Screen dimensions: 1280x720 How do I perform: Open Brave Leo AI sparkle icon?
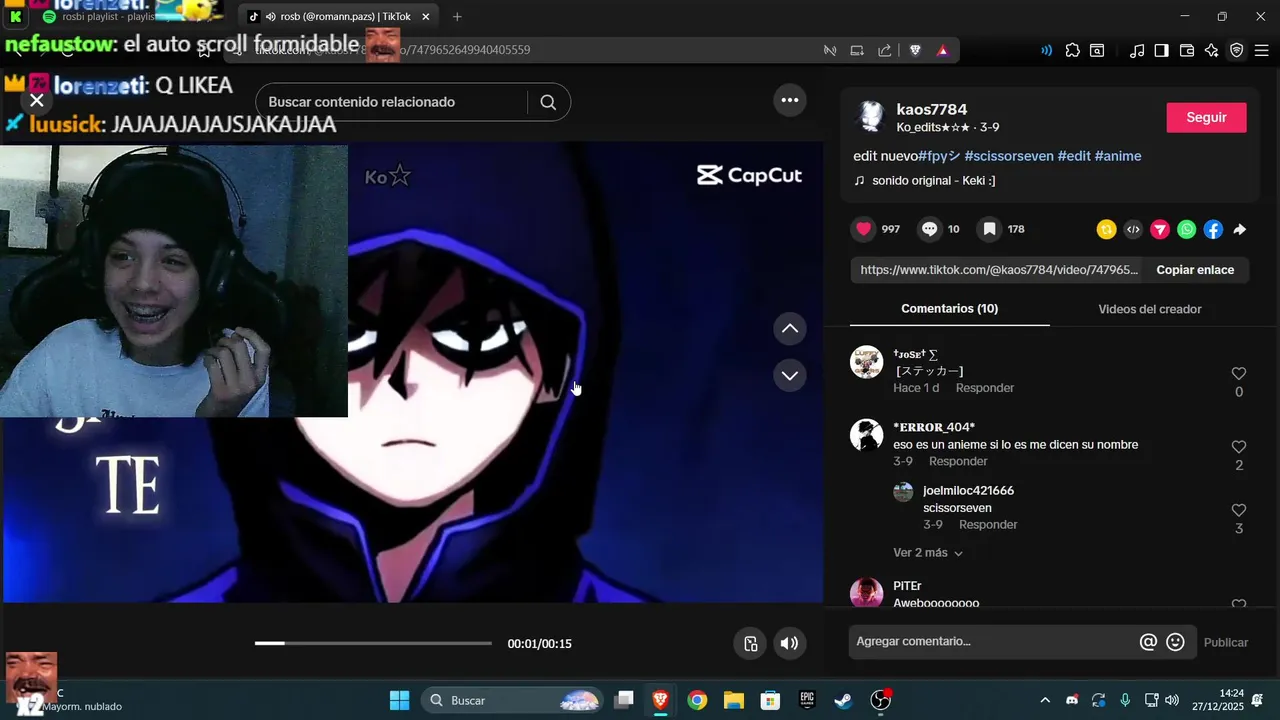point(1211,50)
